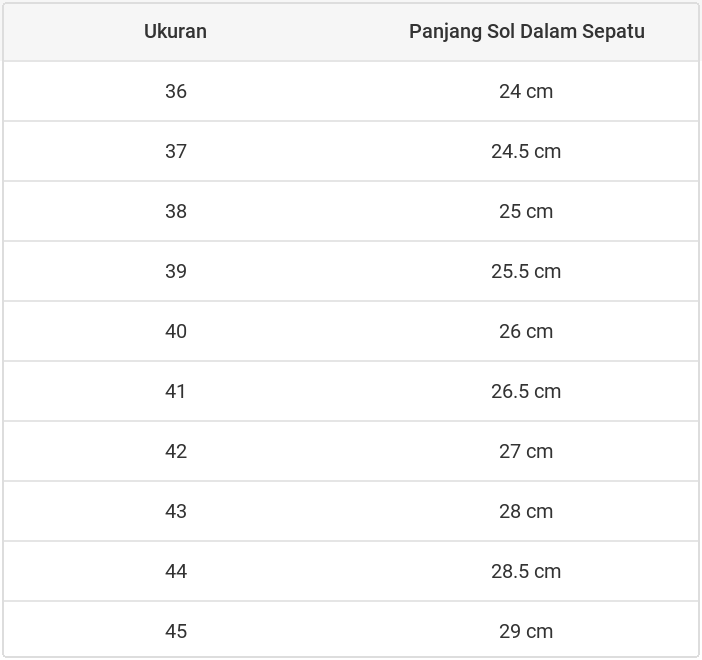Click the 28 cm length cell

click(x=526, y=511)
